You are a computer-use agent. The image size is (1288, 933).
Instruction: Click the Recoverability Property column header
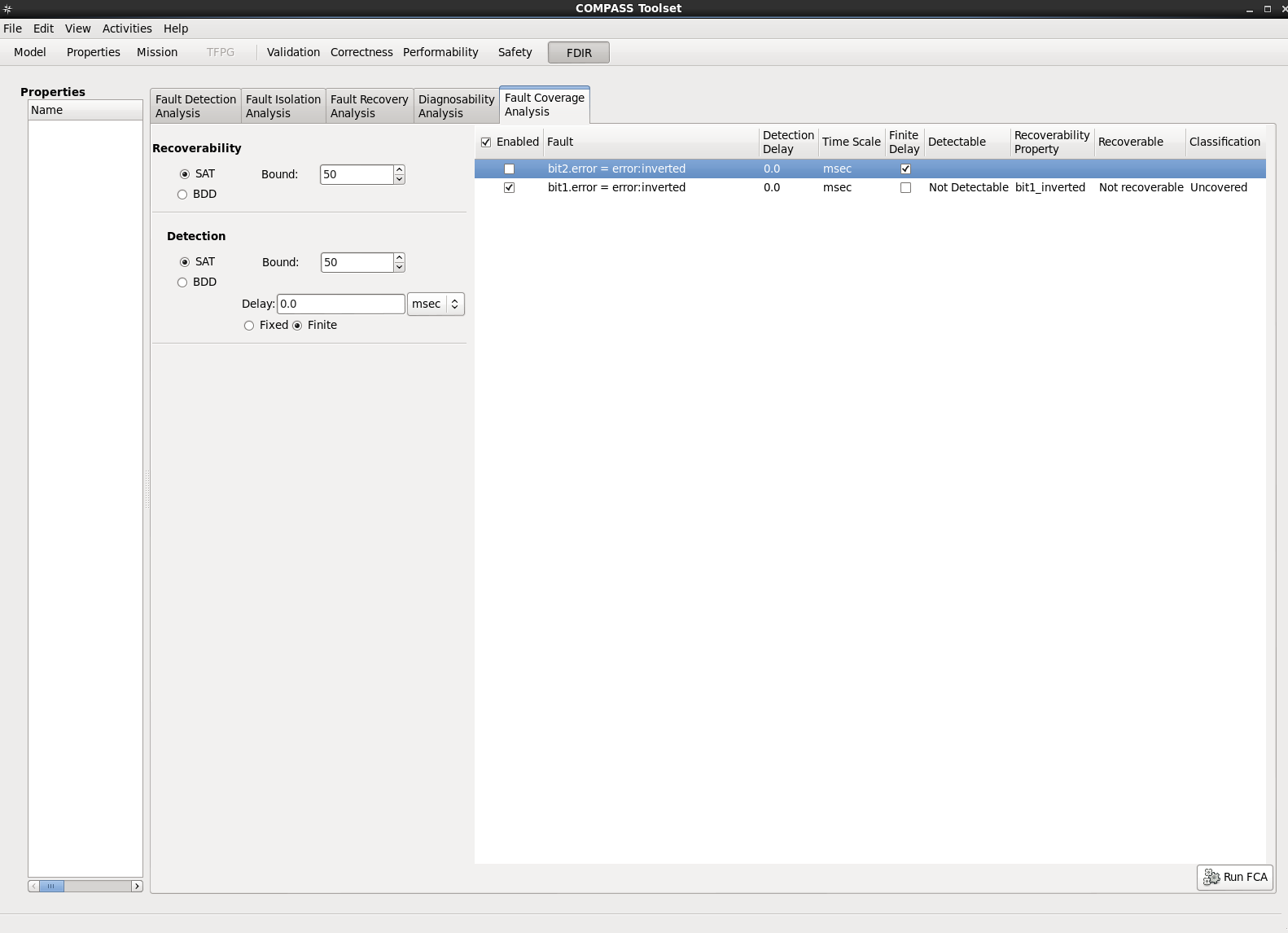pos(1052,142)
